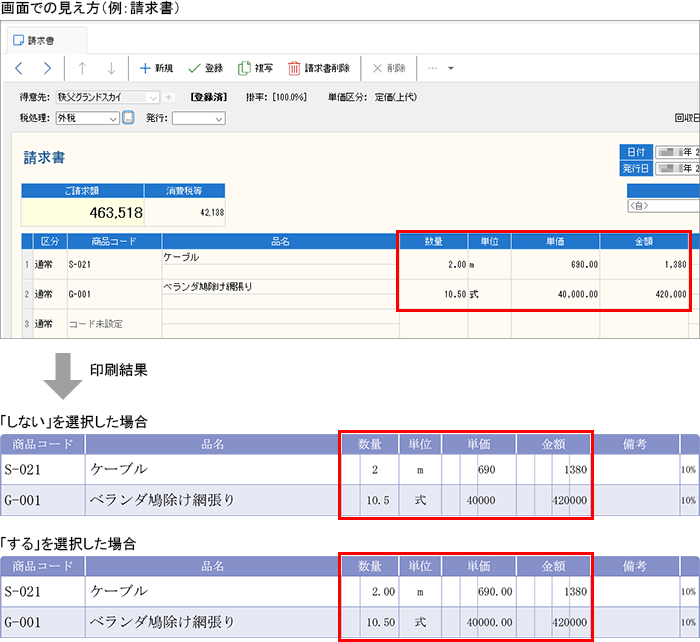Click the 単位 column header in entry grid
Image resolution: width=700 pixels, height=642 pixels.
pyautogui.click(x=490, y=242)
